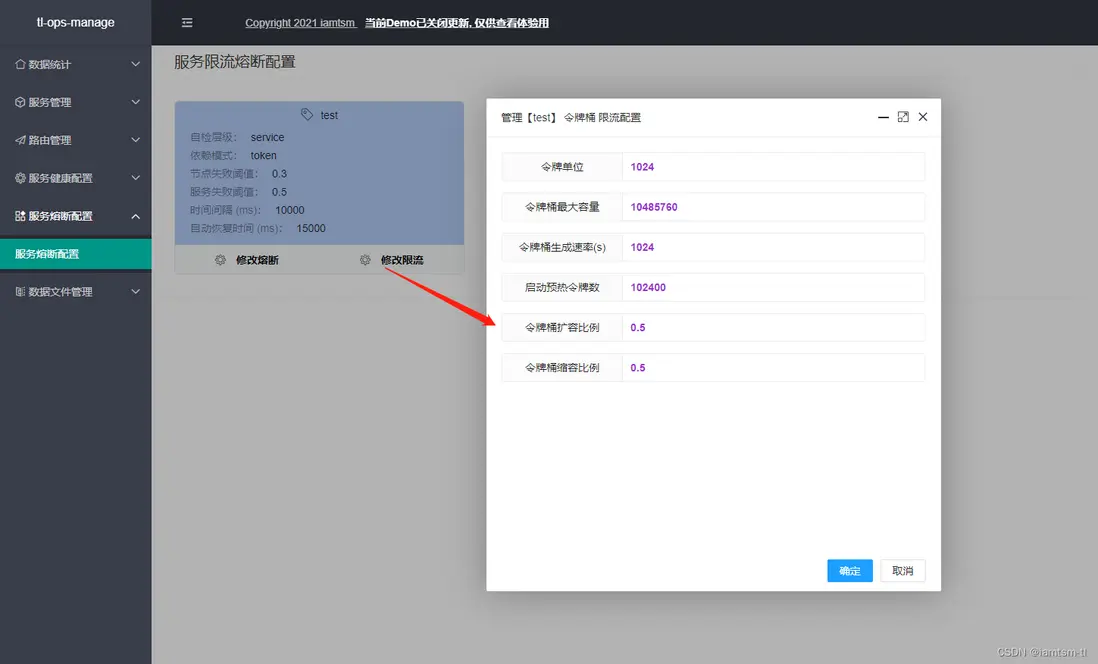Screen dimensions: 1098x664
Task: Open the 服务健康配置 sidebar menu
Action: (x=76, y=178)
